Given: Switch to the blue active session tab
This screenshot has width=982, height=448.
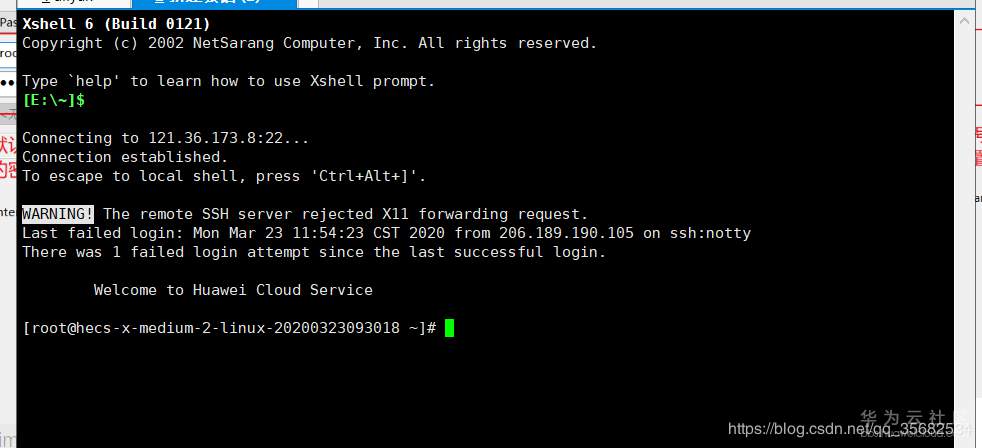Looking at the screenshot, I should coord(210,3).
